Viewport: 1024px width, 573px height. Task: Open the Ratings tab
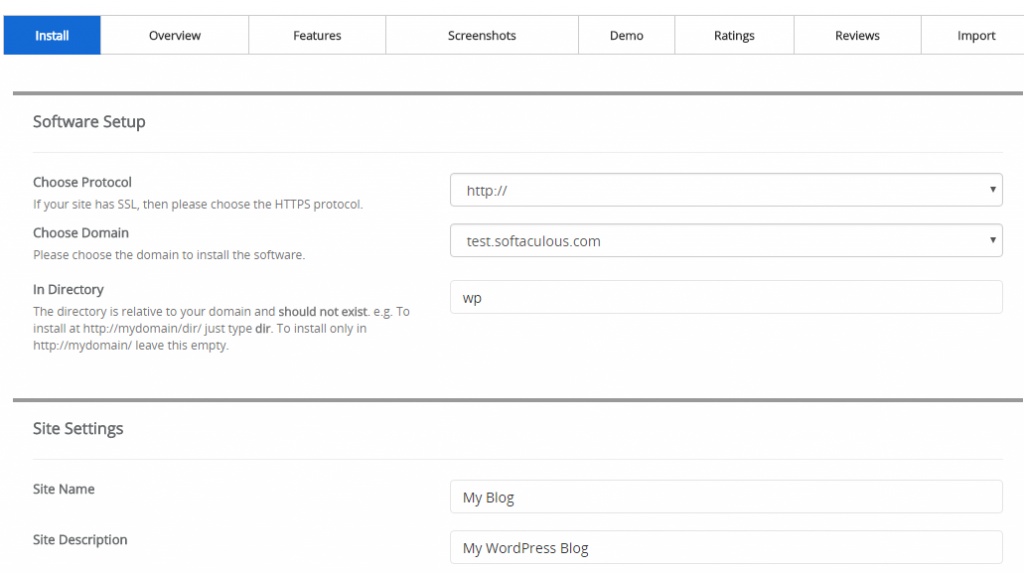point(734,36)
